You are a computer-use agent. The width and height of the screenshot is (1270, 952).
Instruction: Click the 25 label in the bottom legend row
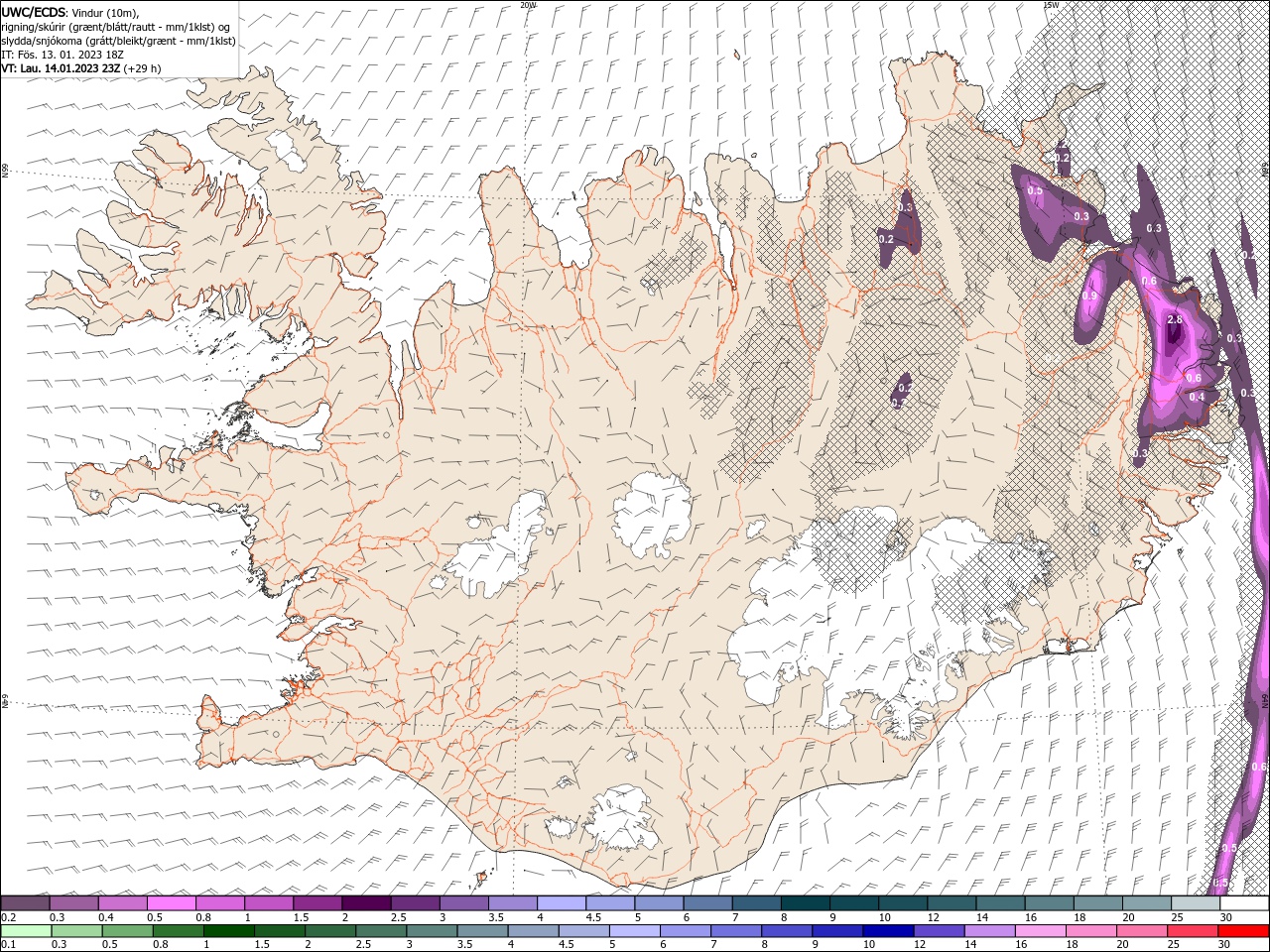point(1174,945)
